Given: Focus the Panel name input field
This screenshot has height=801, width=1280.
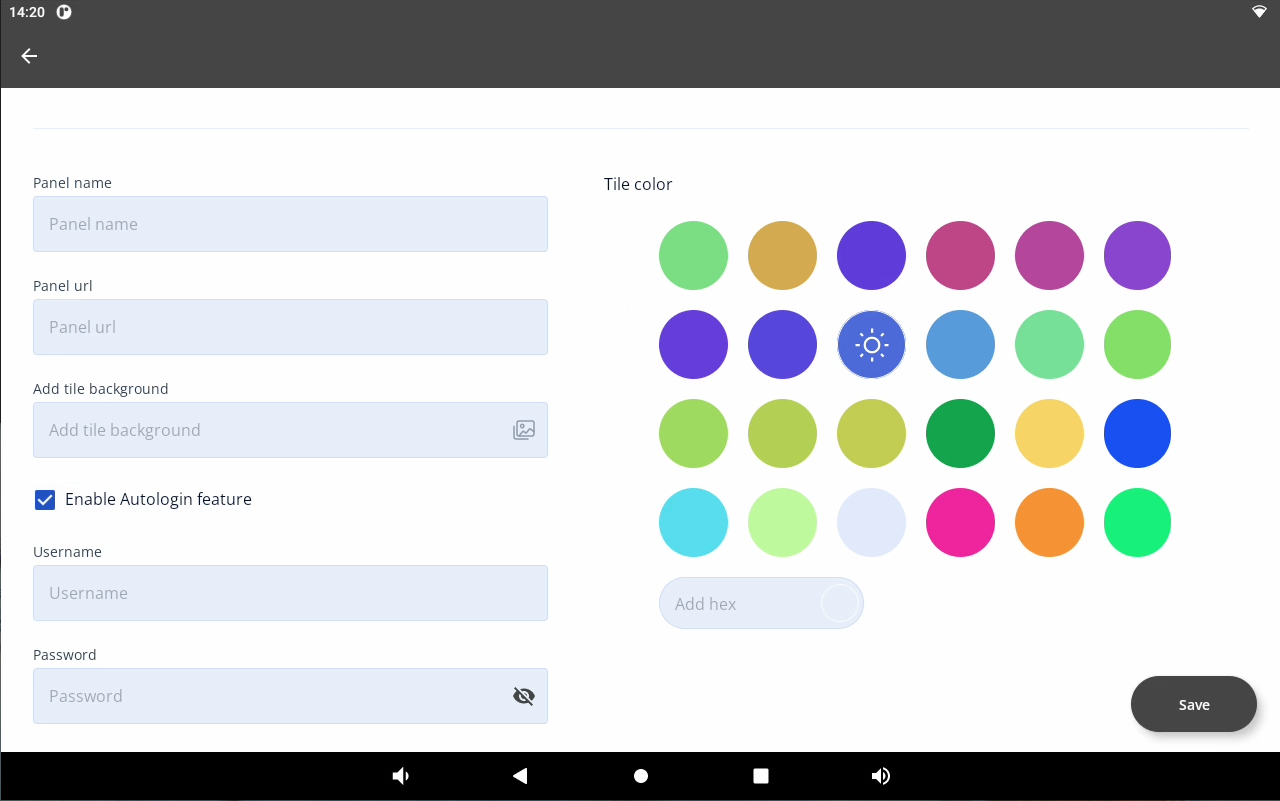Looking at the screenshot, I should coord(290,224).
